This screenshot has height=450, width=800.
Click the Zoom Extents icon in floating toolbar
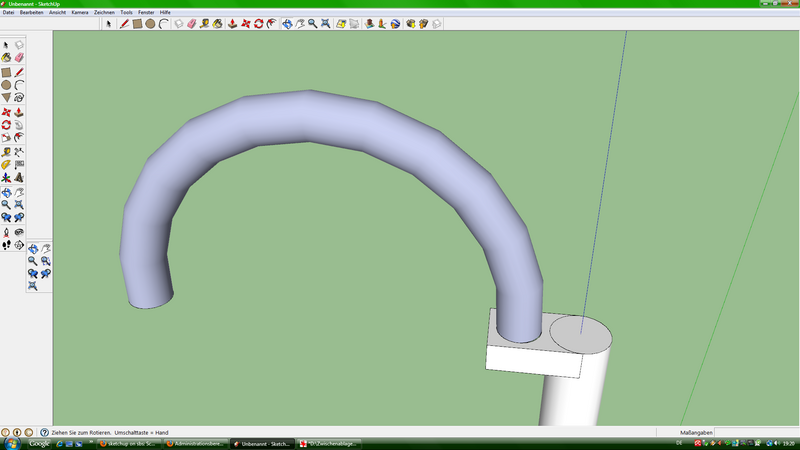pyautogui.click(x=33, y=286)
